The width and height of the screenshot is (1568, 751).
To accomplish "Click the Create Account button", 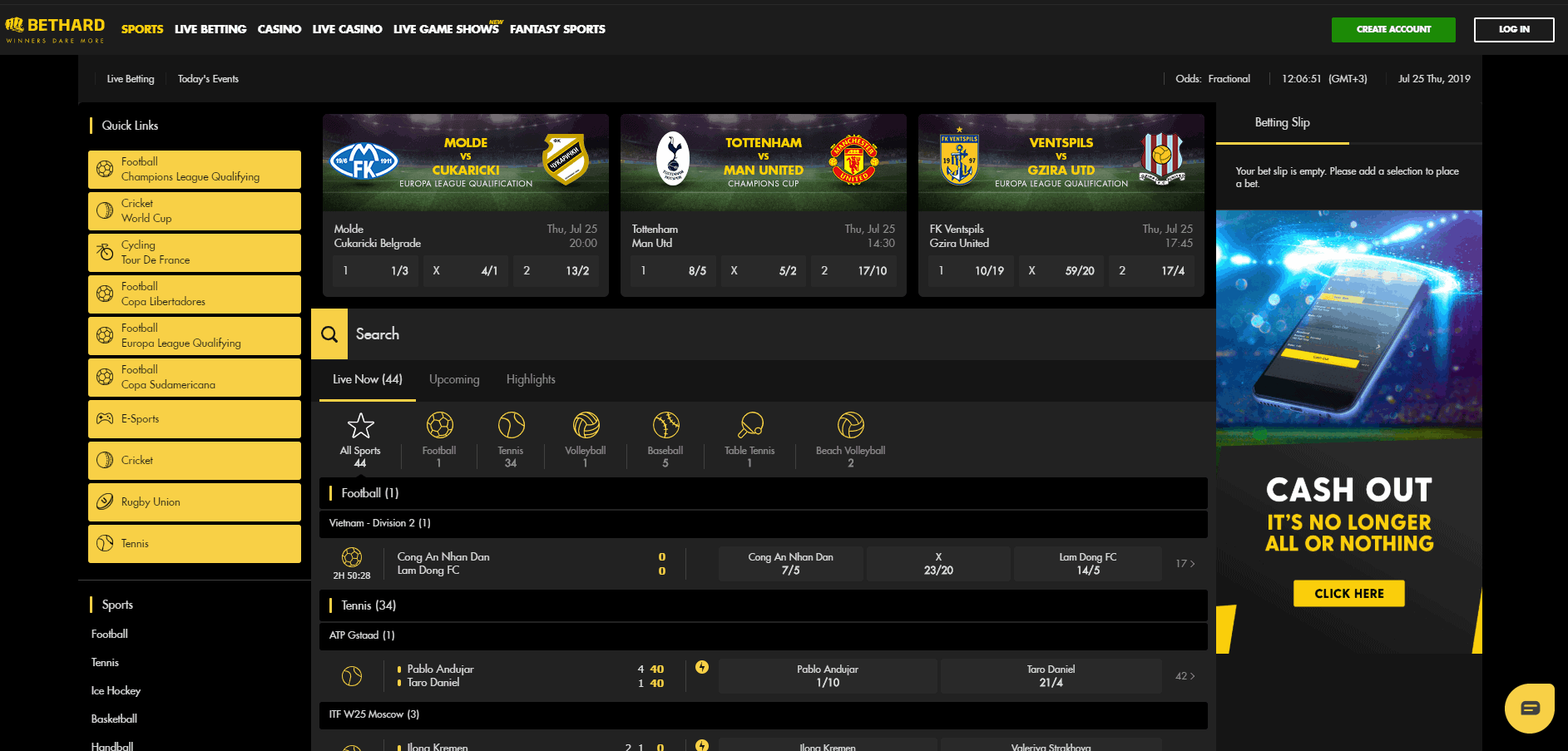I will pyautogui.click(x=1393, y=29).
